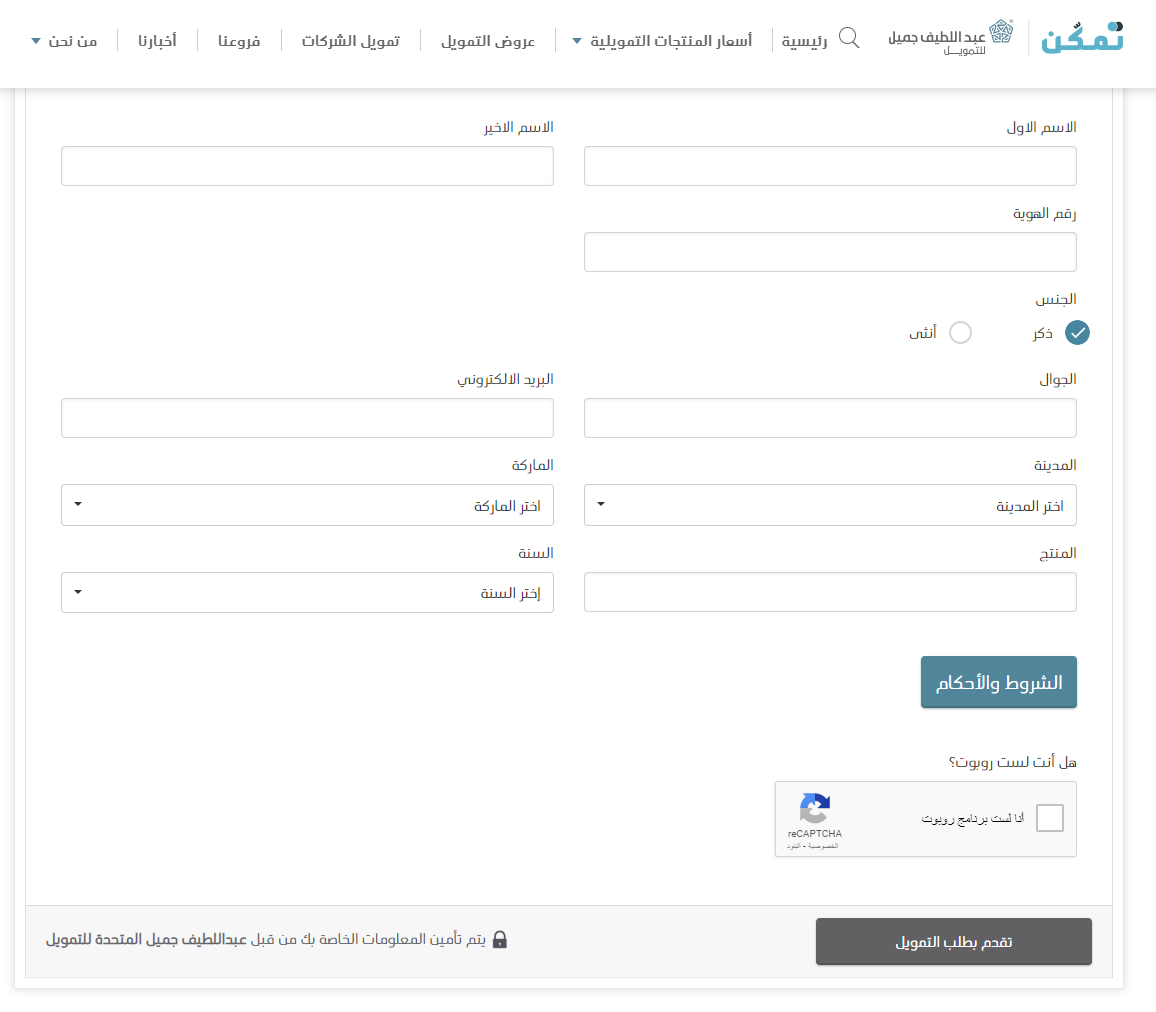The image size is (1156, 1012).
Task: Submit with تقدم بطلب التمويل button
Action: [953, 941]
